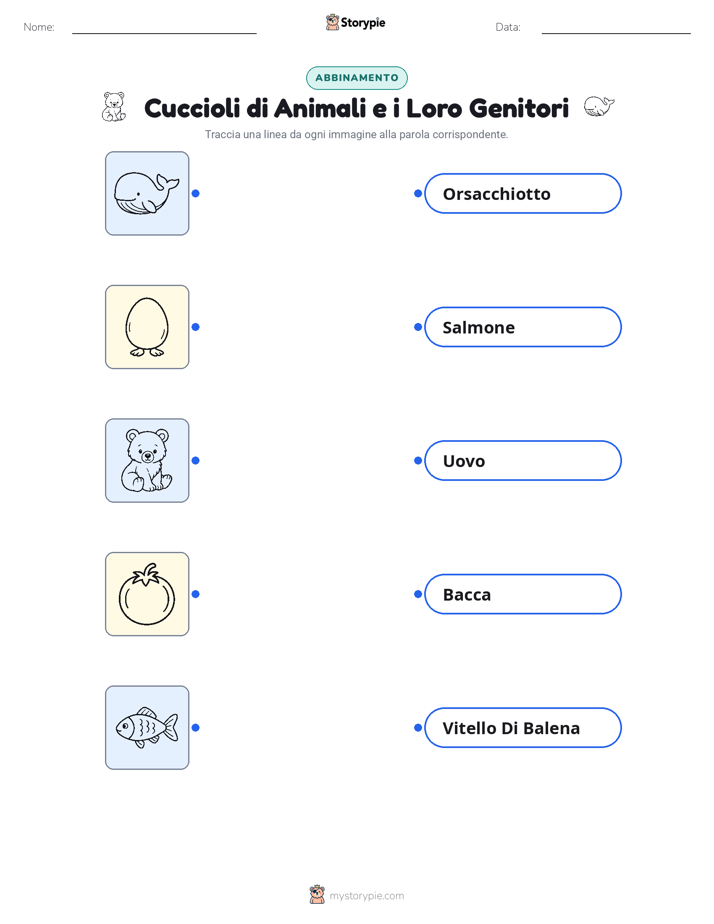Select the egg picture card
This screenshot has width=714, height=924.
tap(147, 327)
